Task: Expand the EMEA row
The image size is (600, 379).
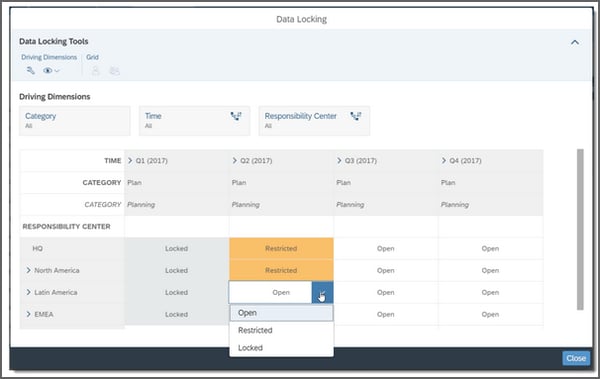Action: (x=28, y=314)
